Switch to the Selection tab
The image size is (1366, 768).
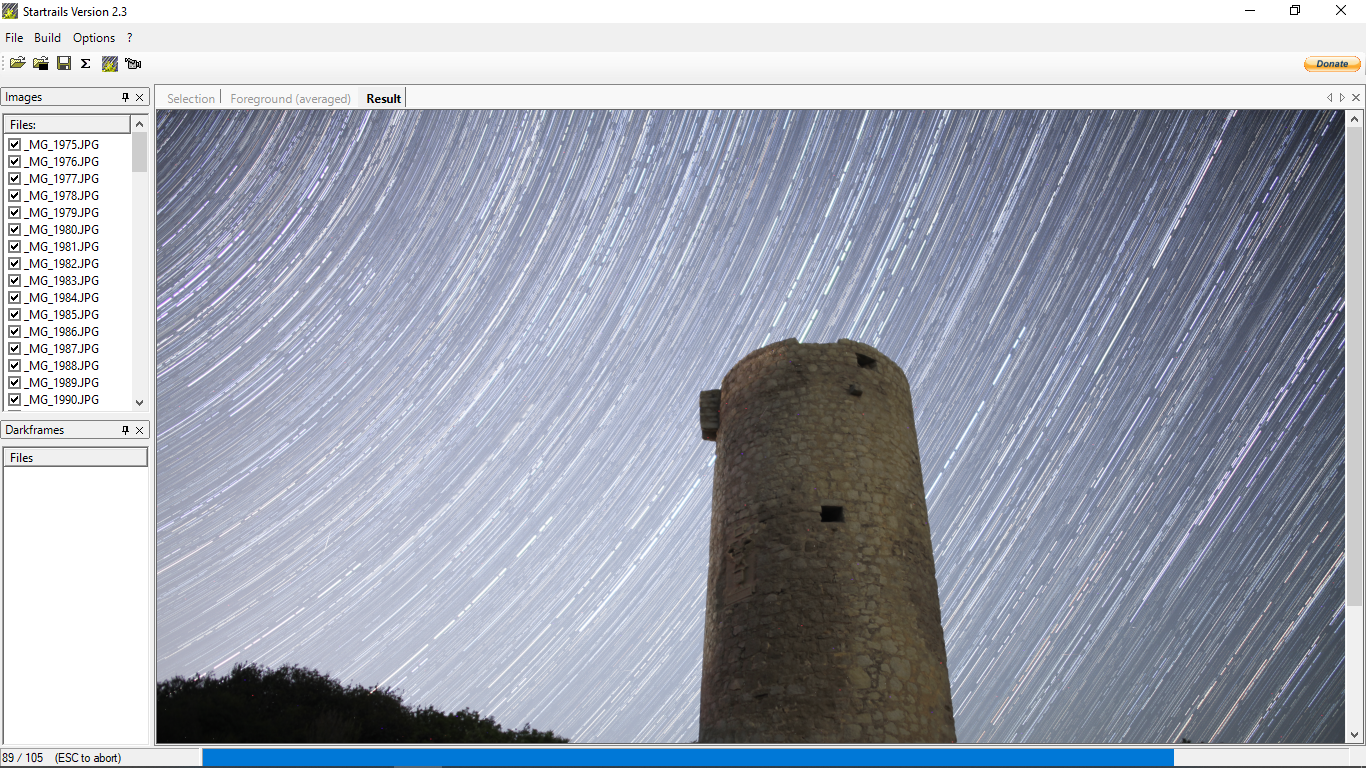click(190, 99)
